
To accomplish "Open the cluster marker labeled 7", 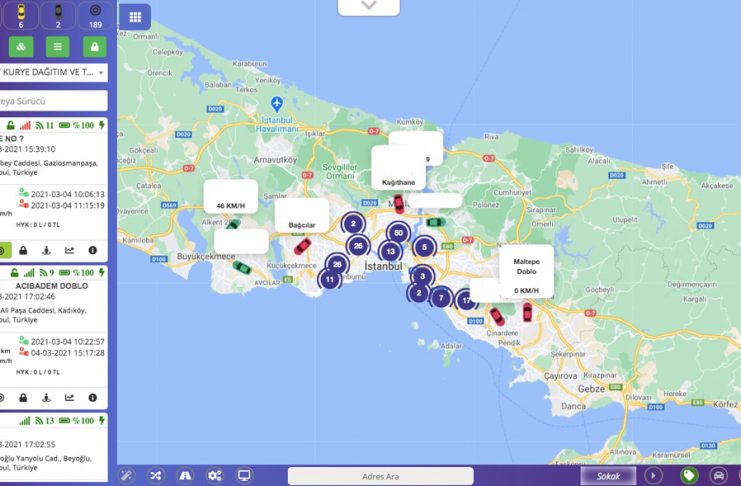I will pos(441,297).
